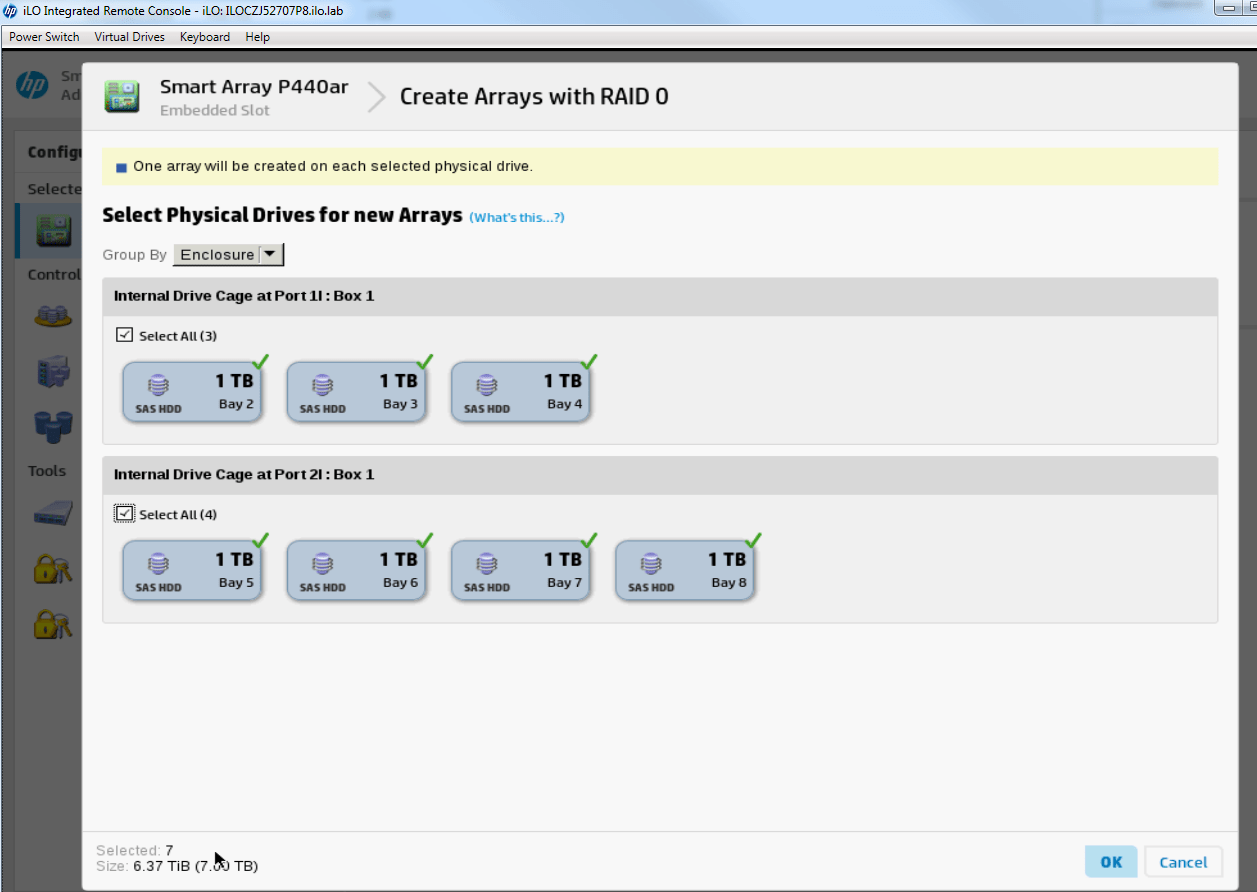
Task: Click the HP logo in the header
Action: (x=32, y=86)
